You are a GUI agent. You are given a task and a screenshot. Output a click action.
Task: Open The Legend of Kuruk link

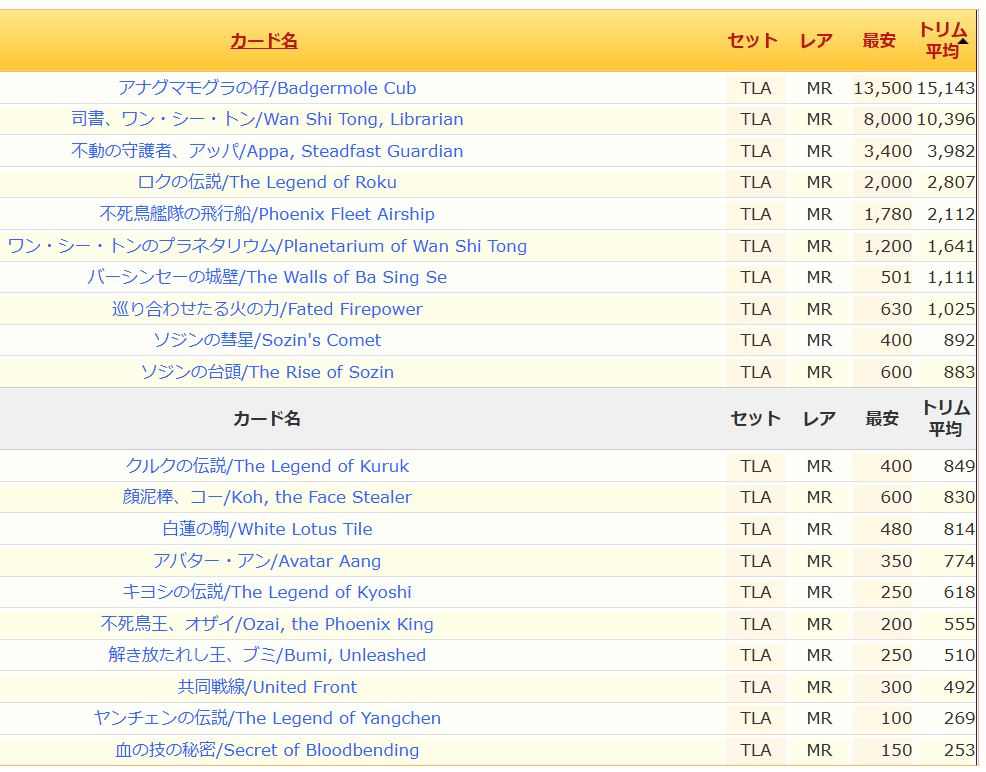[267, 466]
